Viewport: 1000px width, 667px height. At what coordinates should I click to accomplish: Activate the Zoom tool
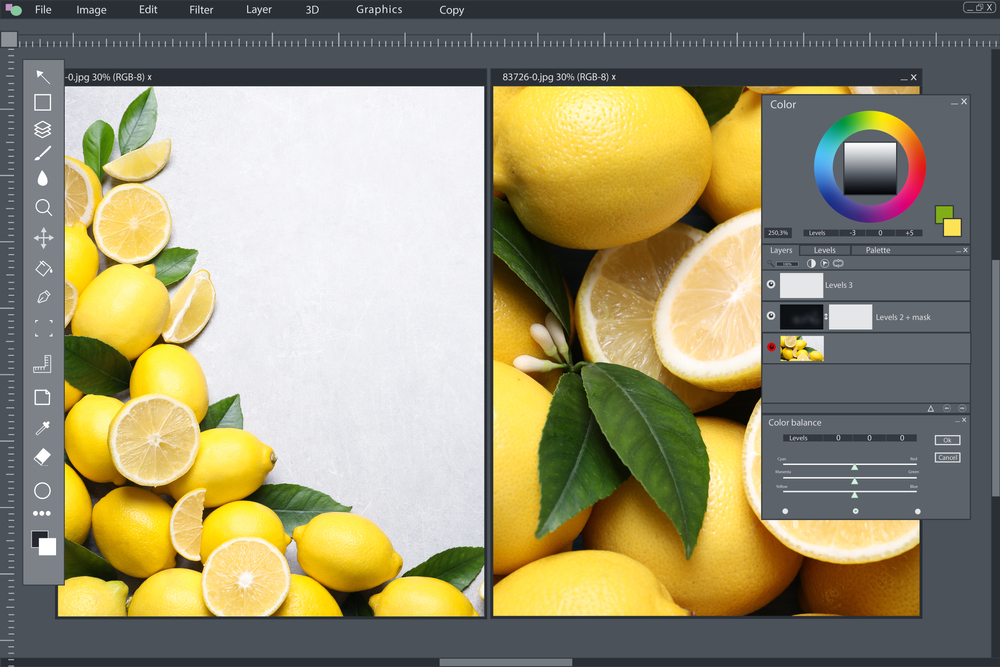click(43, 207)
